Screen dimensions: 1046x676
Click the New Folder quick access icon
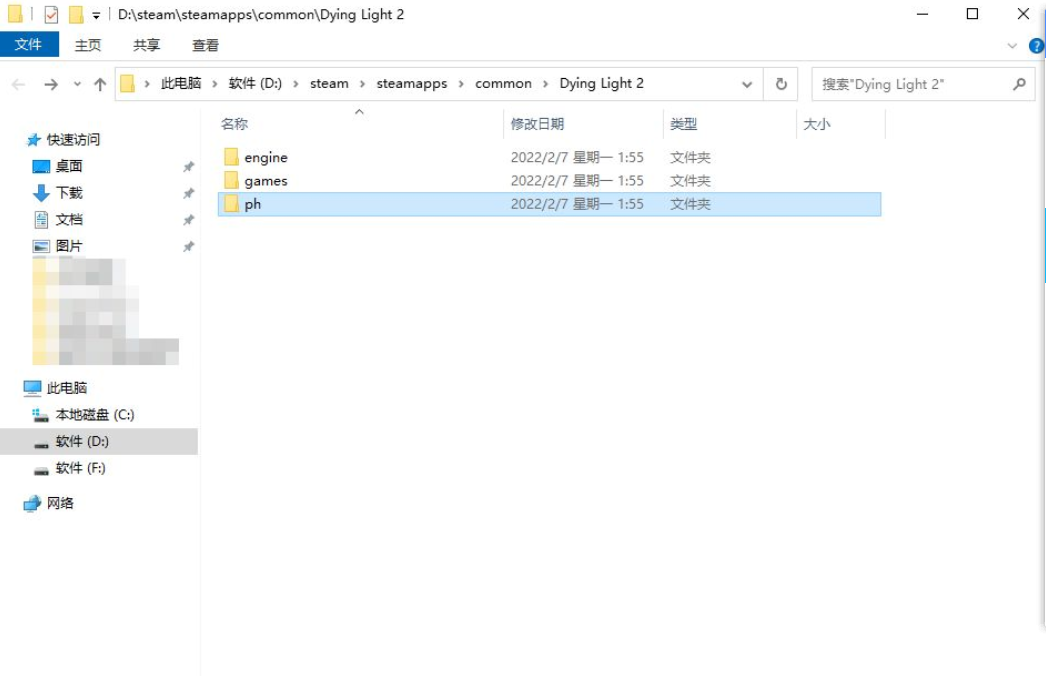pyautogui.click(x=77, y=14)
